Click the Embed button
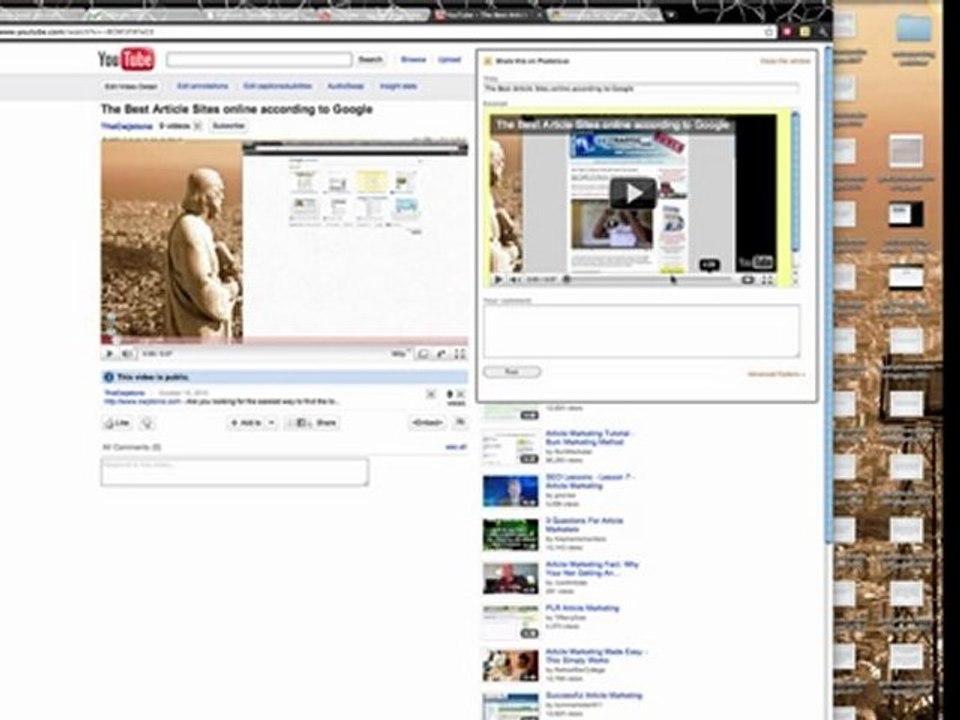 [x=427, y=422]
